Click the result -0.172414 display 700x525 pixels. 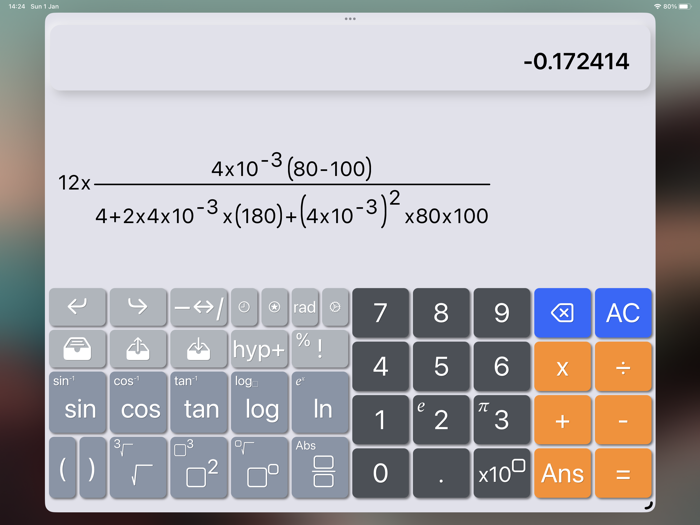576,62
